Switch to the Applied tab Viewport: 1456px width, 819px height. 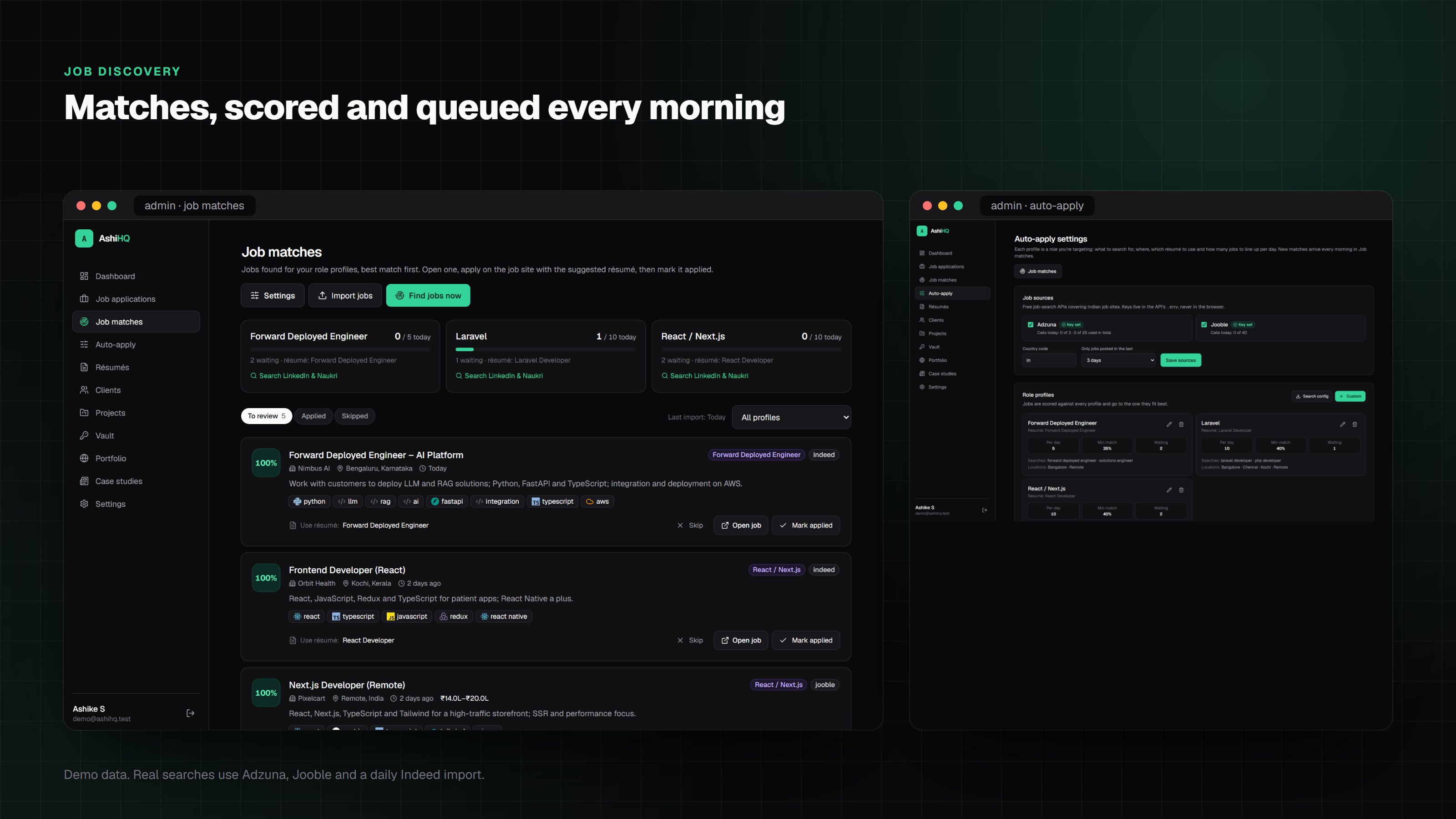coord(313,416)
